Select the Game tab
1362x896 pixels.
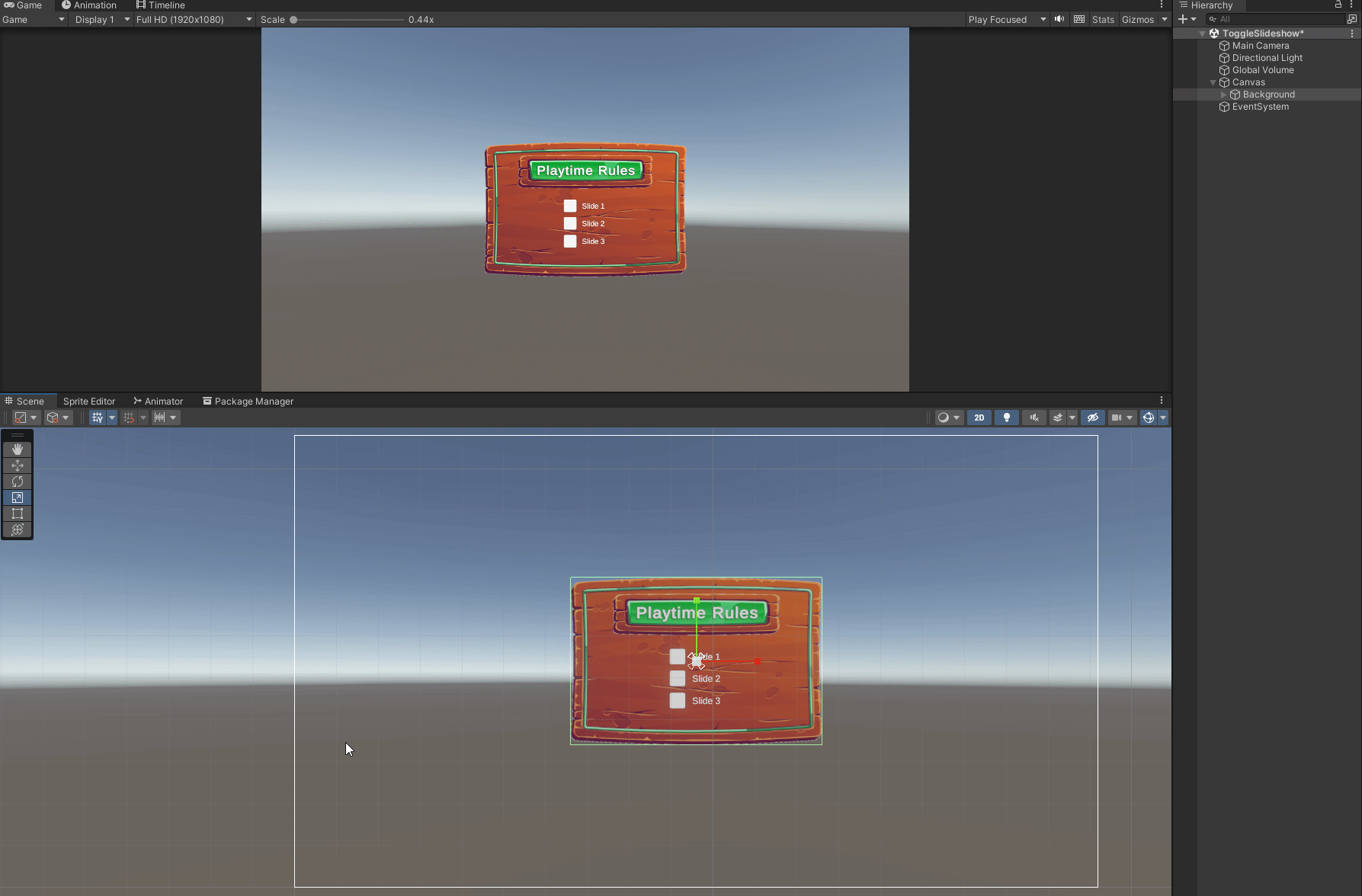coord(23,5)
